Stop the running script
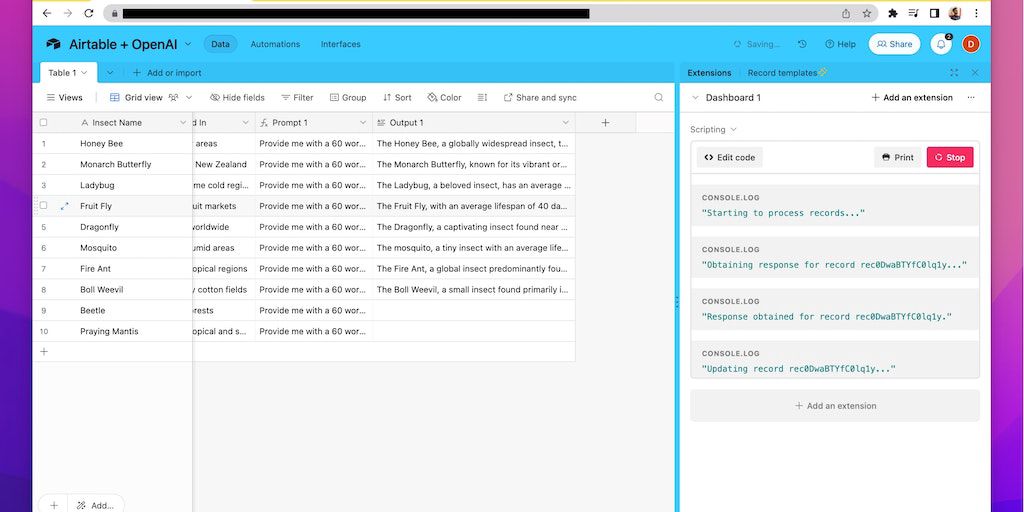Screen dimensions: 1024x512 949,157
